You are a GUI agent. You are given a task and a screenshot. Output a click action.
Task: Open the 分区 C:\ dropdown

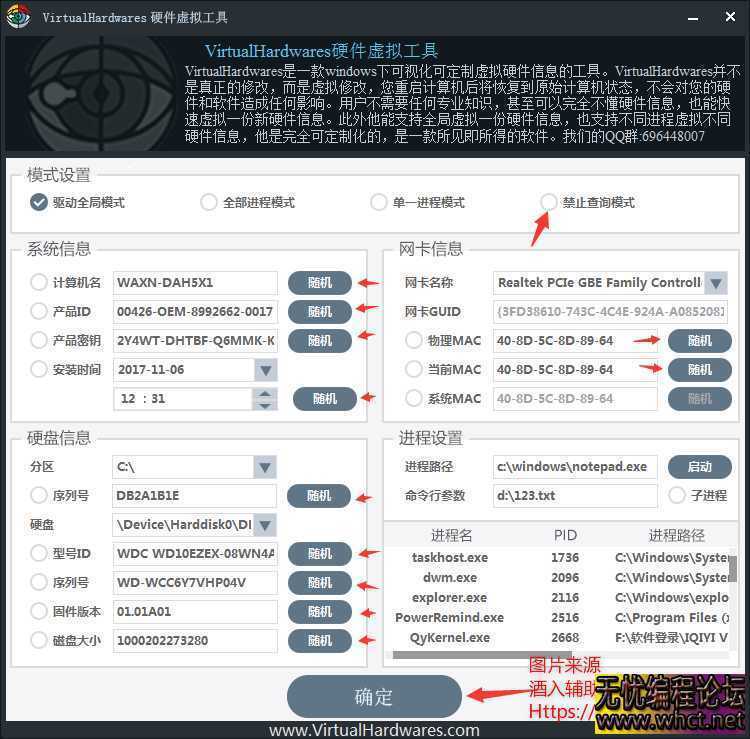click(264, 467)
